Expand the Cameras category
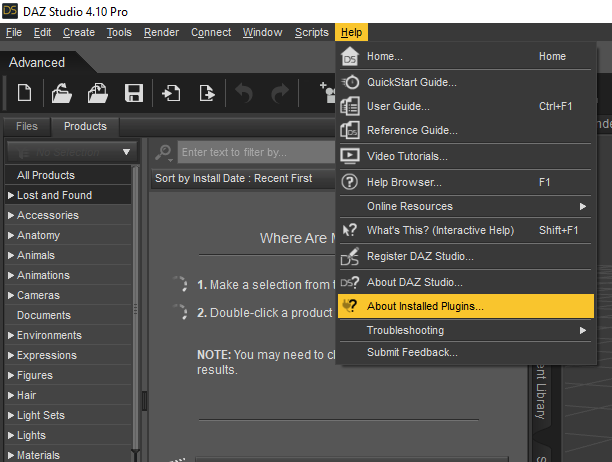The height and width of the screenshot is (462, 612). click(11, 295)
